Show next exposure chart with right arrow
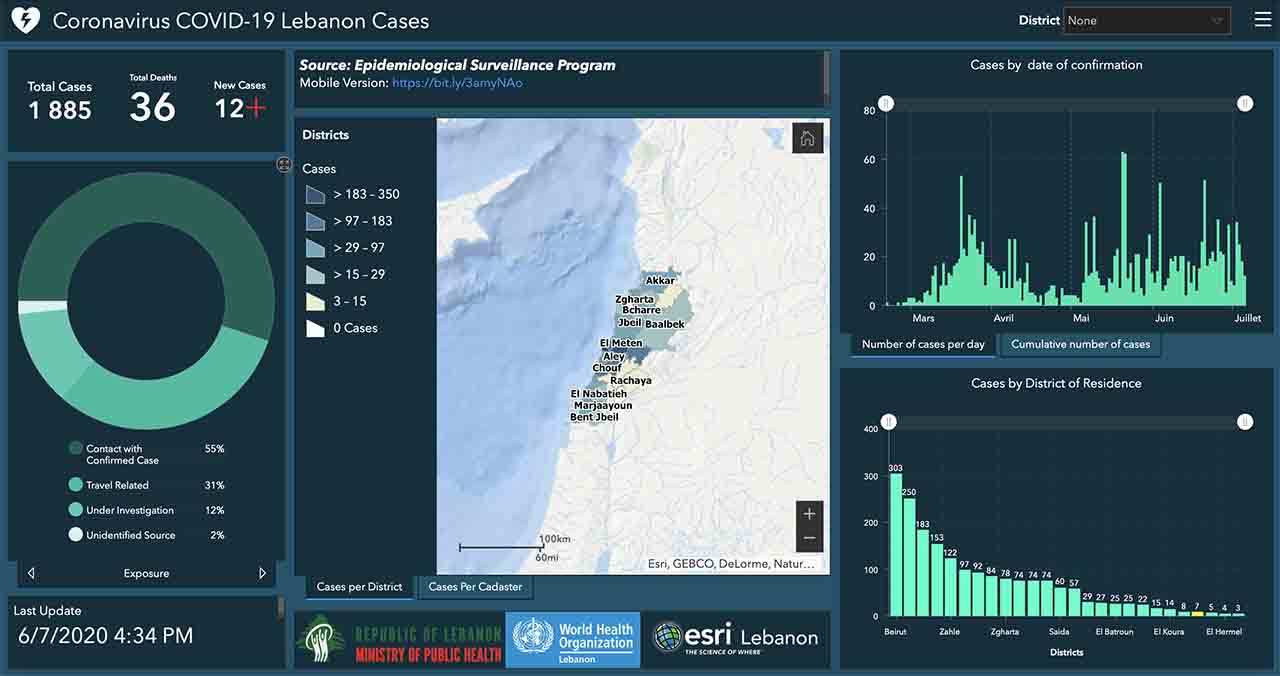 pyautogui.click(x=263, y=573)
